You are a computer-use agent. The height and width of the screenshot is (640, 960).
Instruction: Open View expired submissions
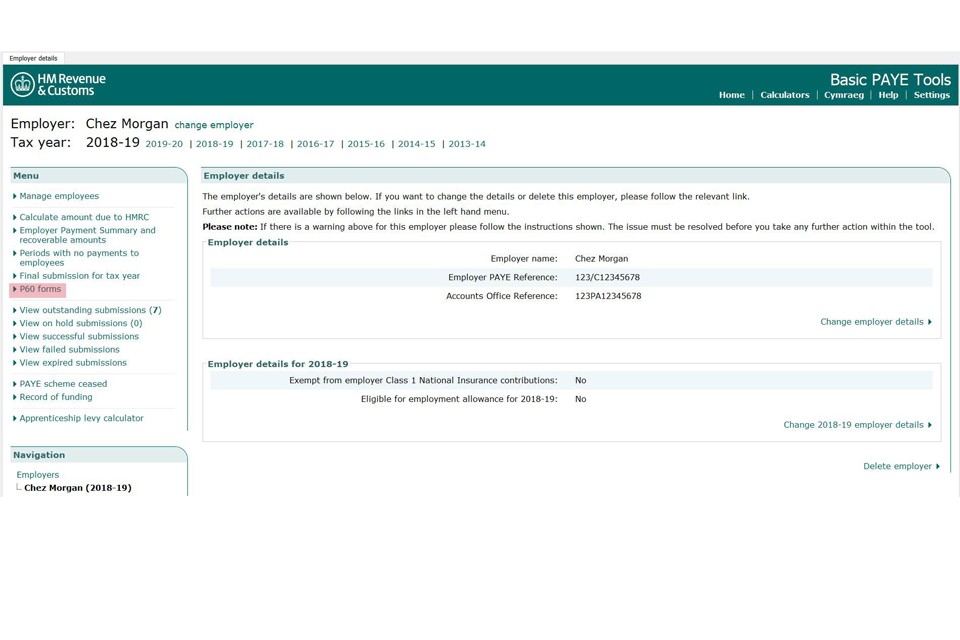[x=73, y=363]
